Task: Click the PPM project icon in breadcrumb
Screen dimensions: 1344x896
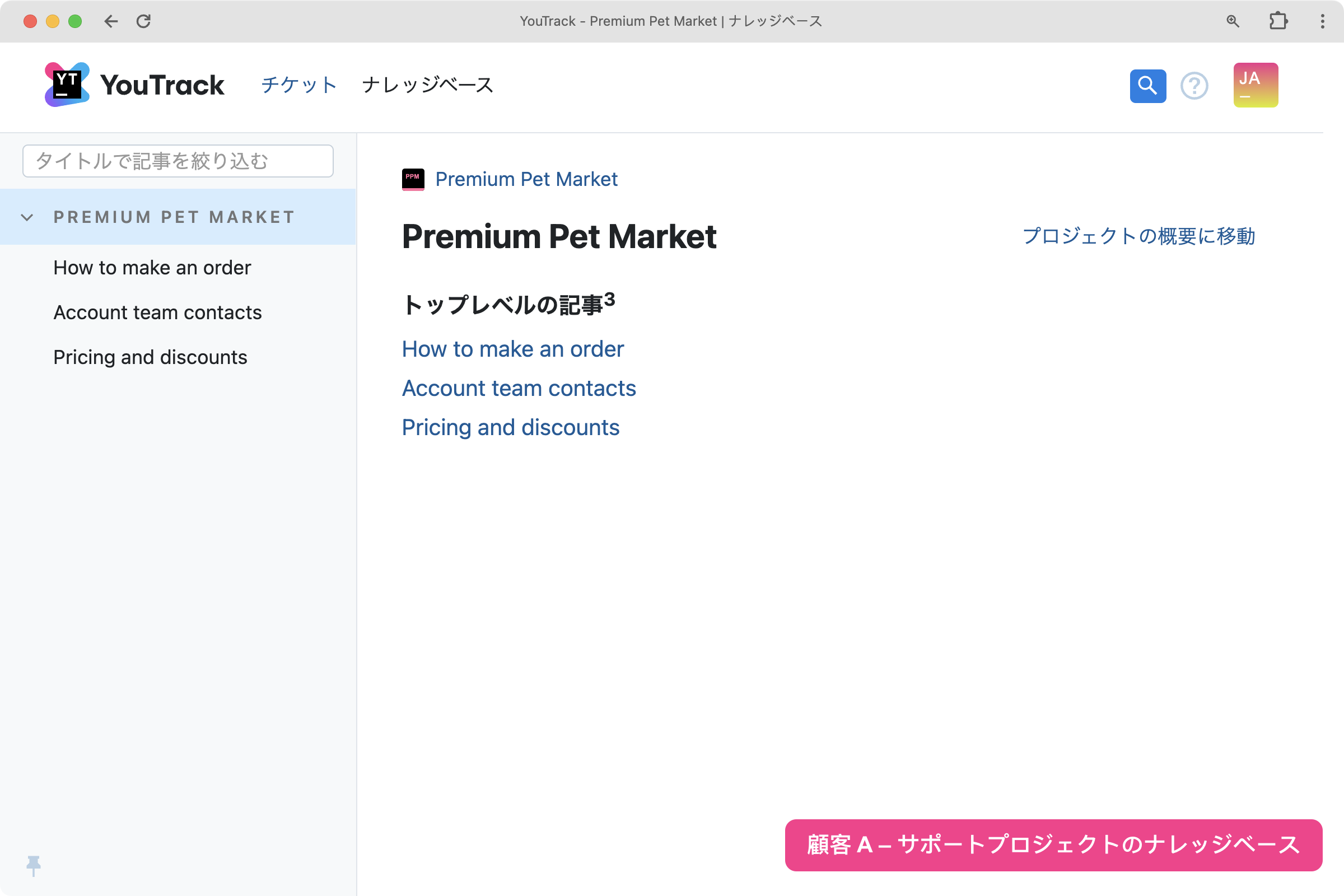Action: point(413,179)
